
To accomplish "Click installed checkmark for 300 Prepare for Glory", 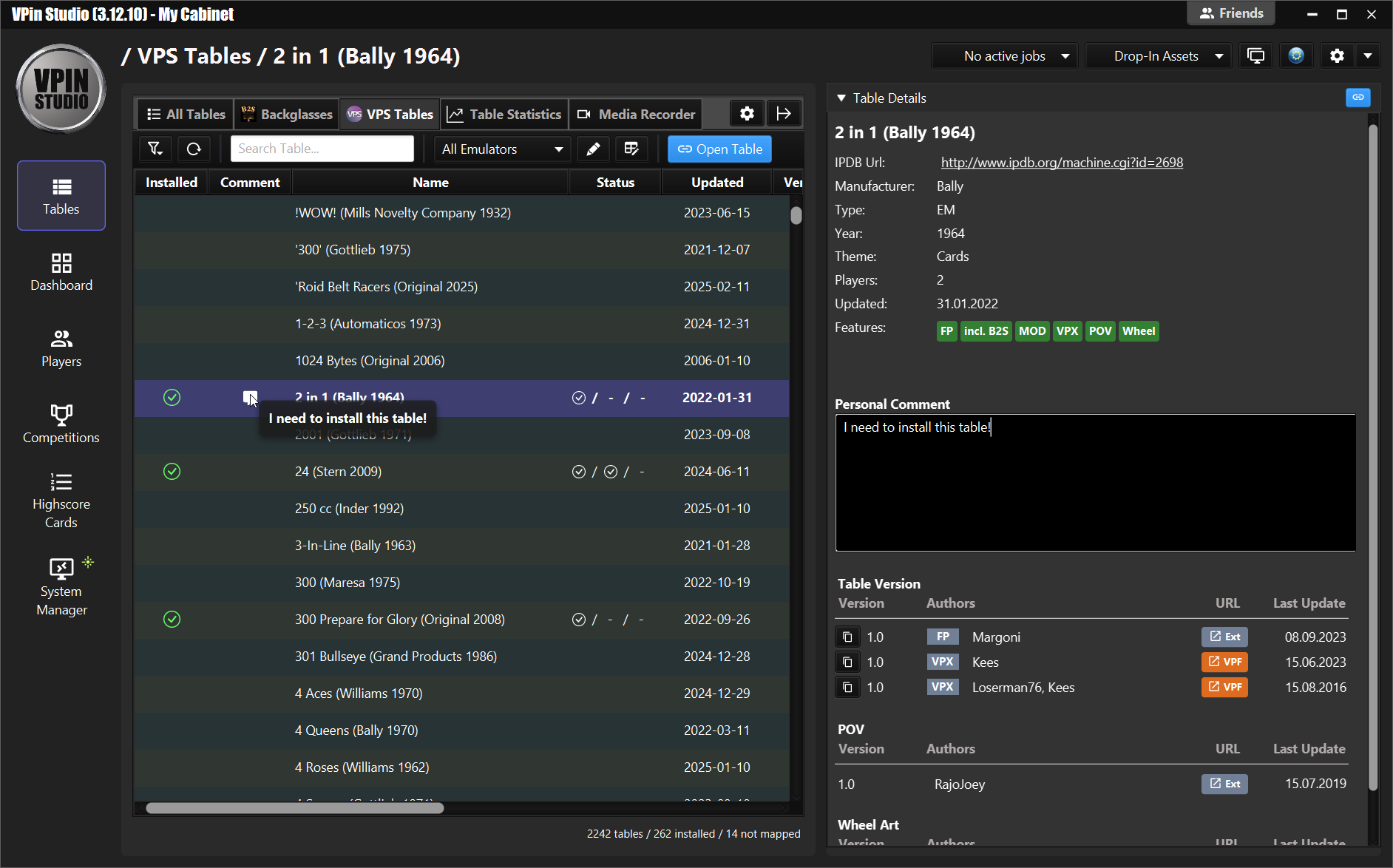I will [172, 620].
